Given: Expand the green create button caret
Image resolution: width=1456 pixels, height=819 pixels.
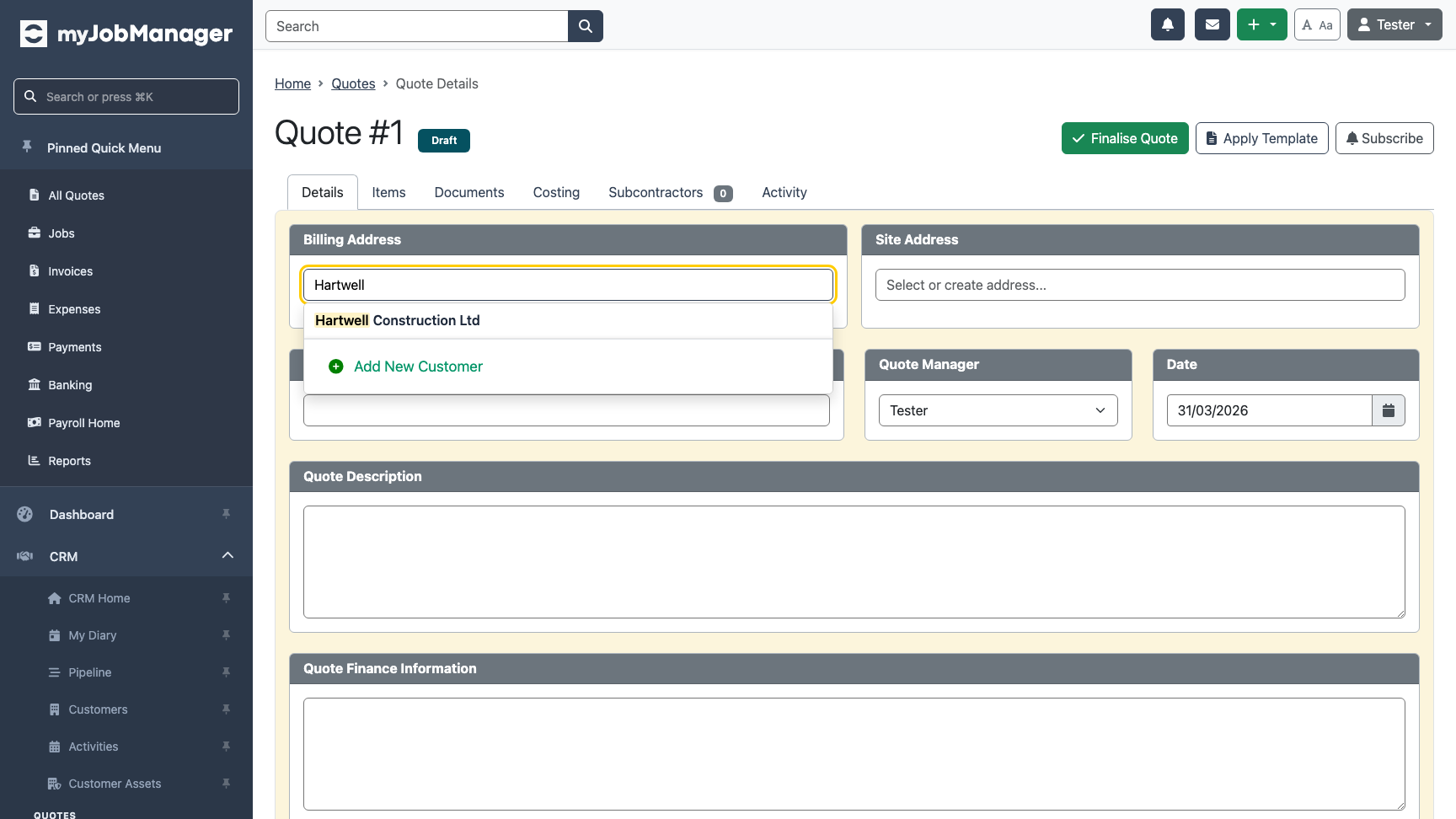Looking at the screenshot, I should click(x=1274, y=24).
